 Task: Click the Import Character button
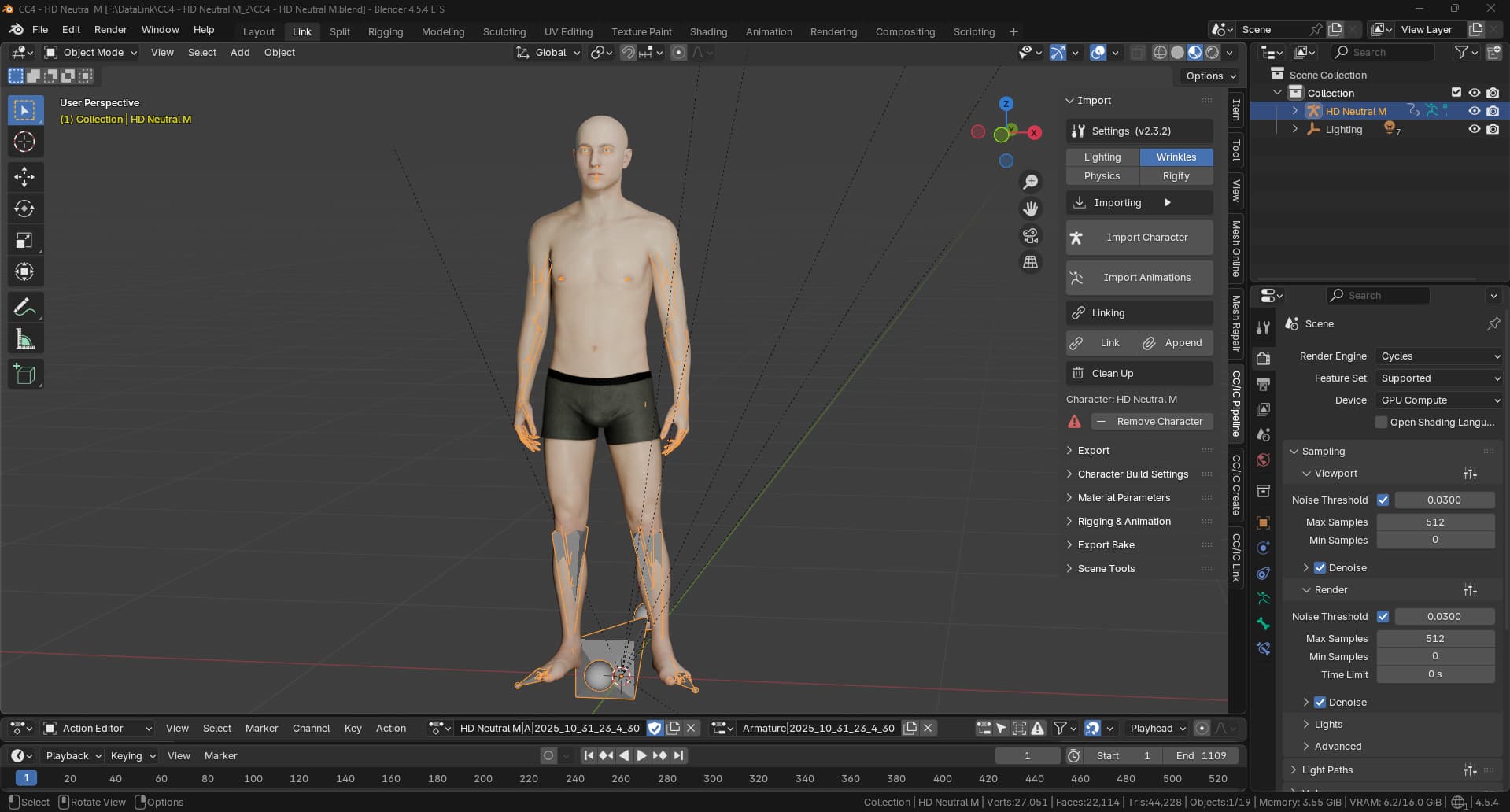[1139, 238]
